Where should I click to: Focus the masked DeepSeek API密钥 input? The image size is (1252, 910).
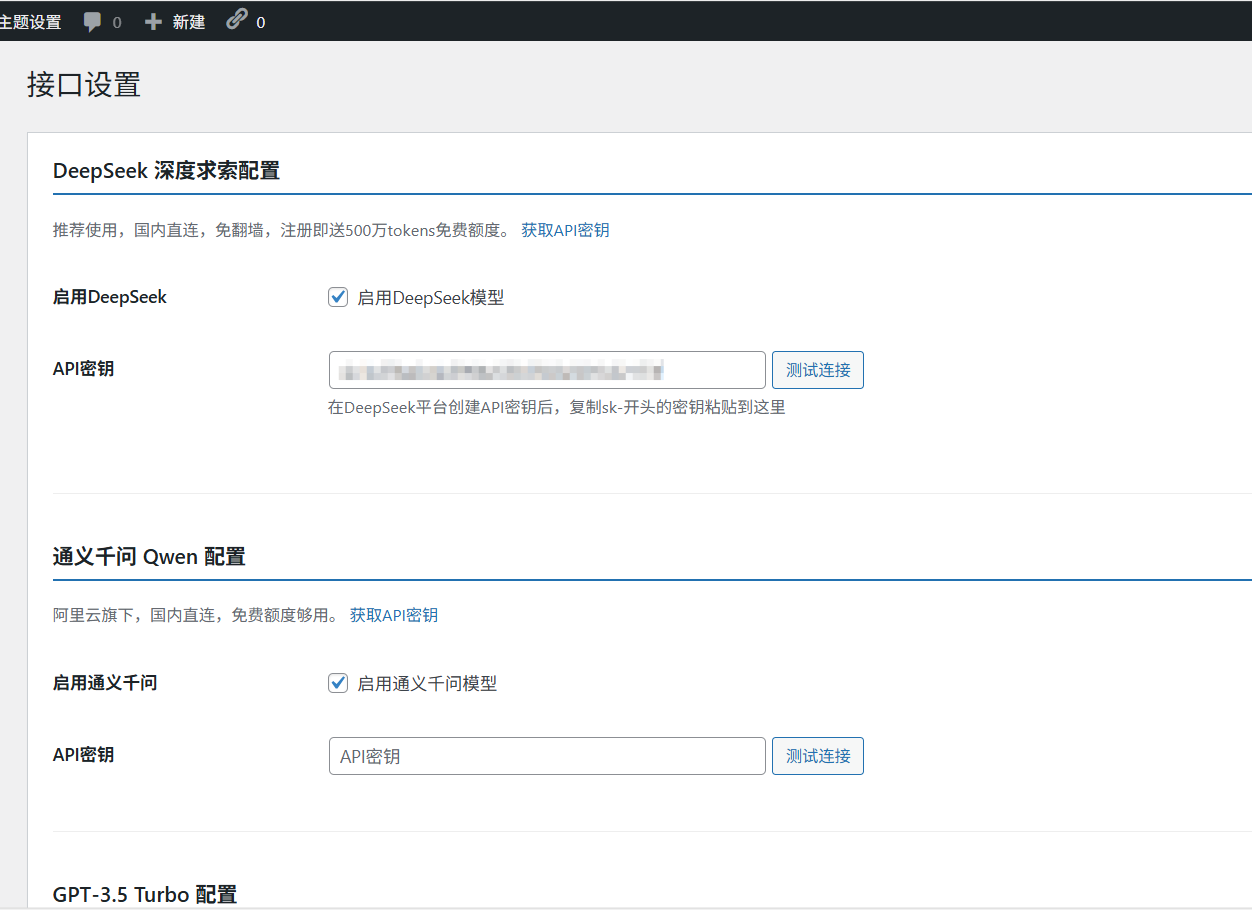pyautogui.click(x=547, y=369)
